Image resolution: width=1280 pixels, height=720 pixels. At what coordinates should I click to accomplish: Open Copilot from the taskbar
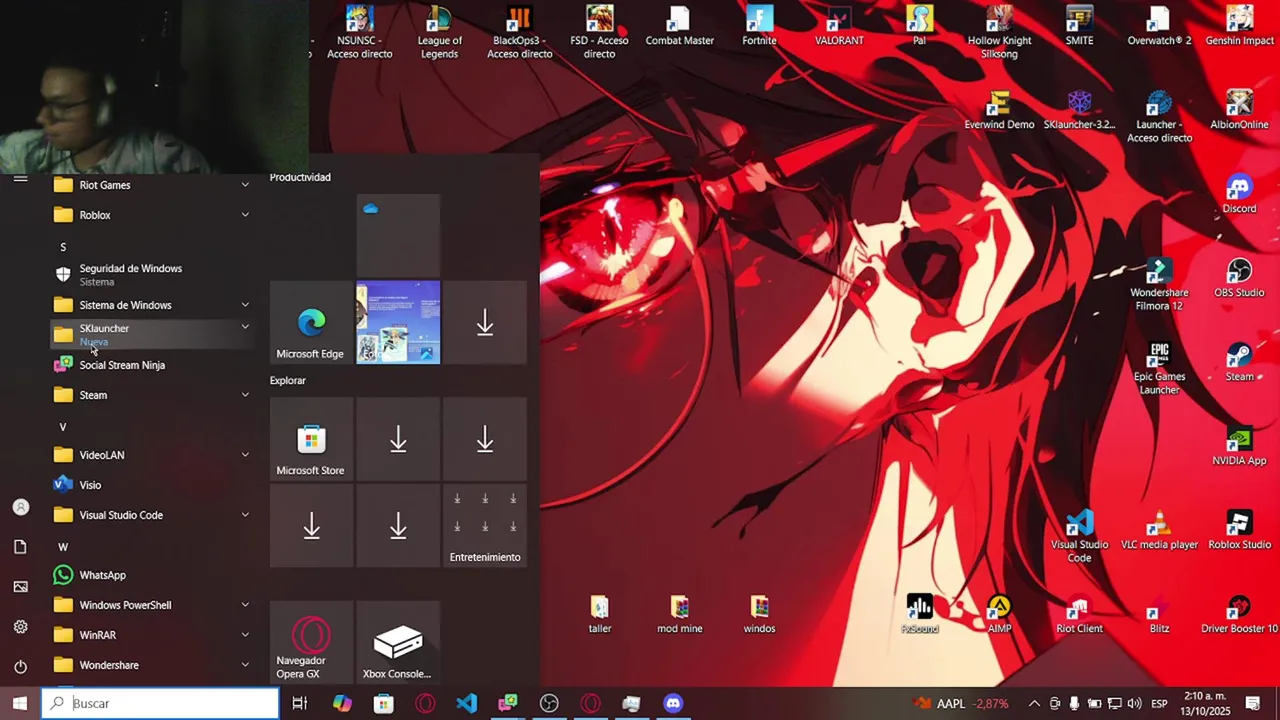342,703
